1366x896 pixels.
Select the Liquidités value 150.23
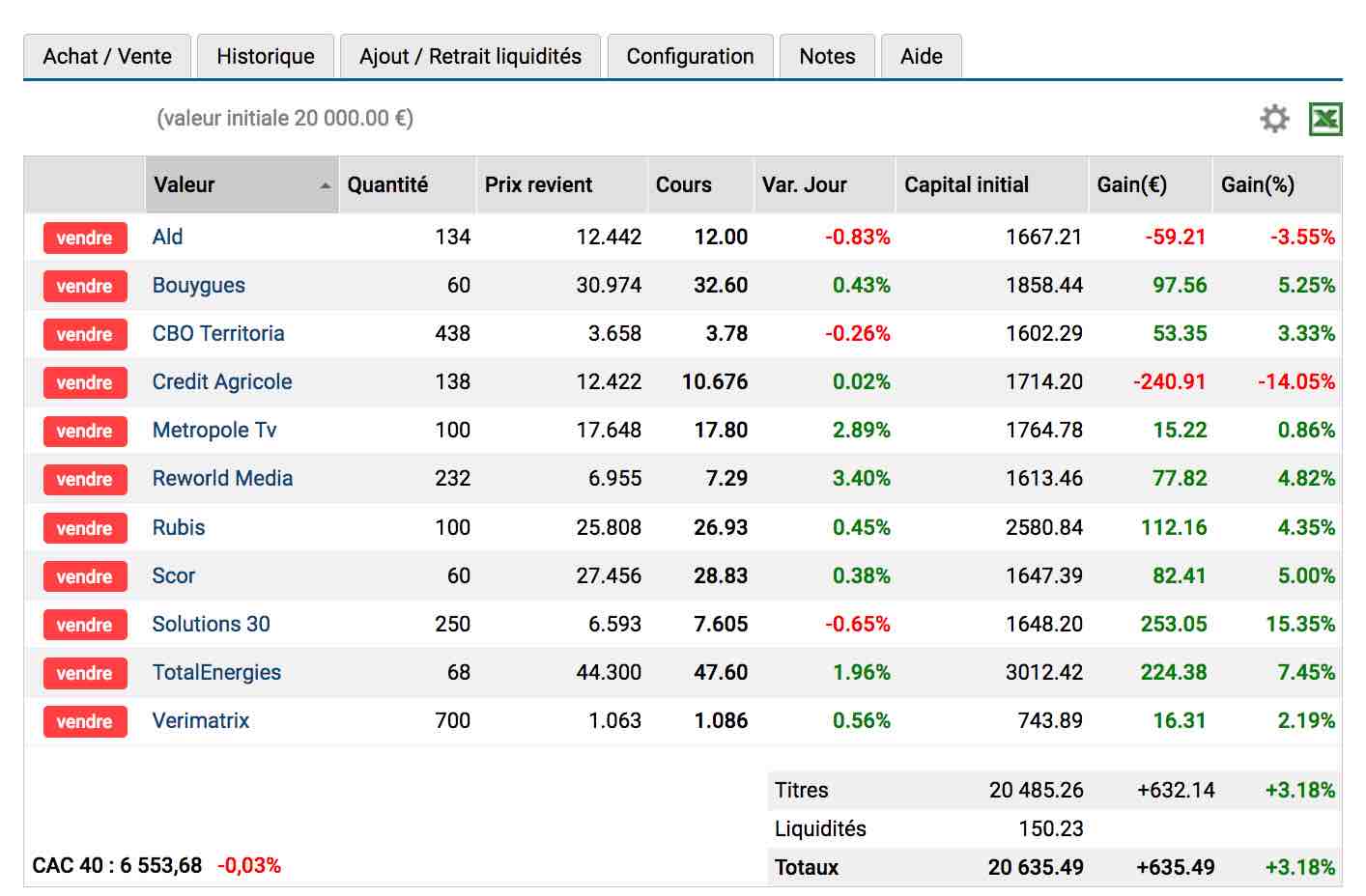click(1051, 828)
